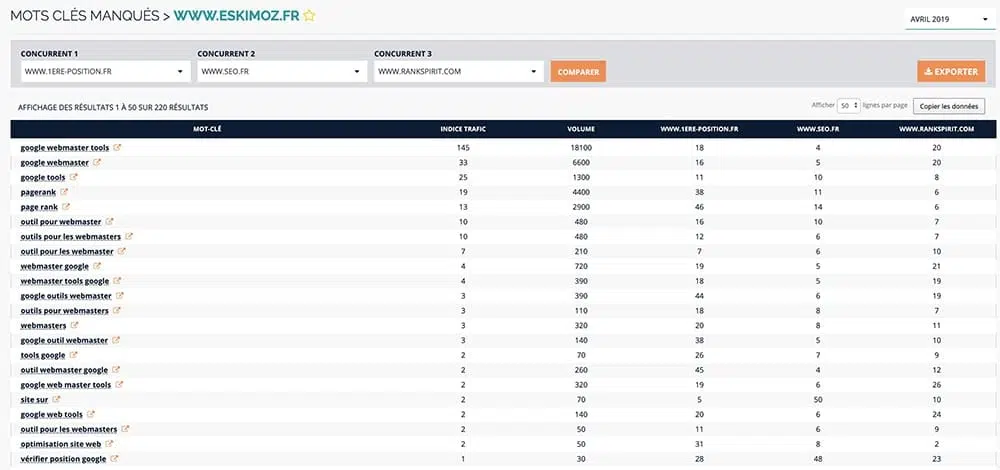1000x470 pixels.
Task: Open external link icon for 'optimisation site web'
Action: [109, 444]
